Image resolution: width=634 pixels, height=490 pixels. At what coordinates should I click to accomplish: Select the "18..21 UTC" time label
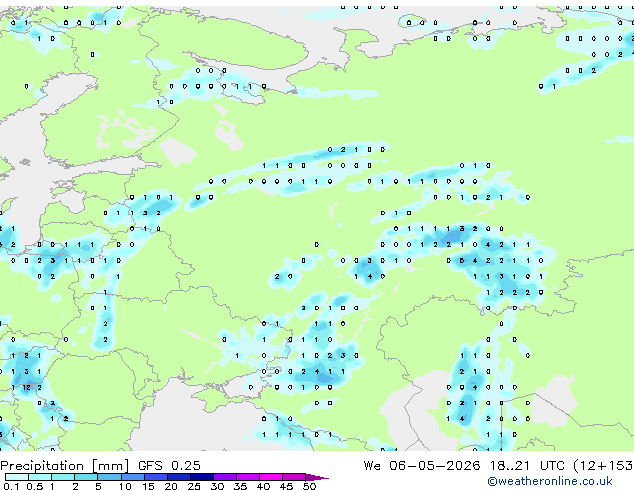coord(527,466)
